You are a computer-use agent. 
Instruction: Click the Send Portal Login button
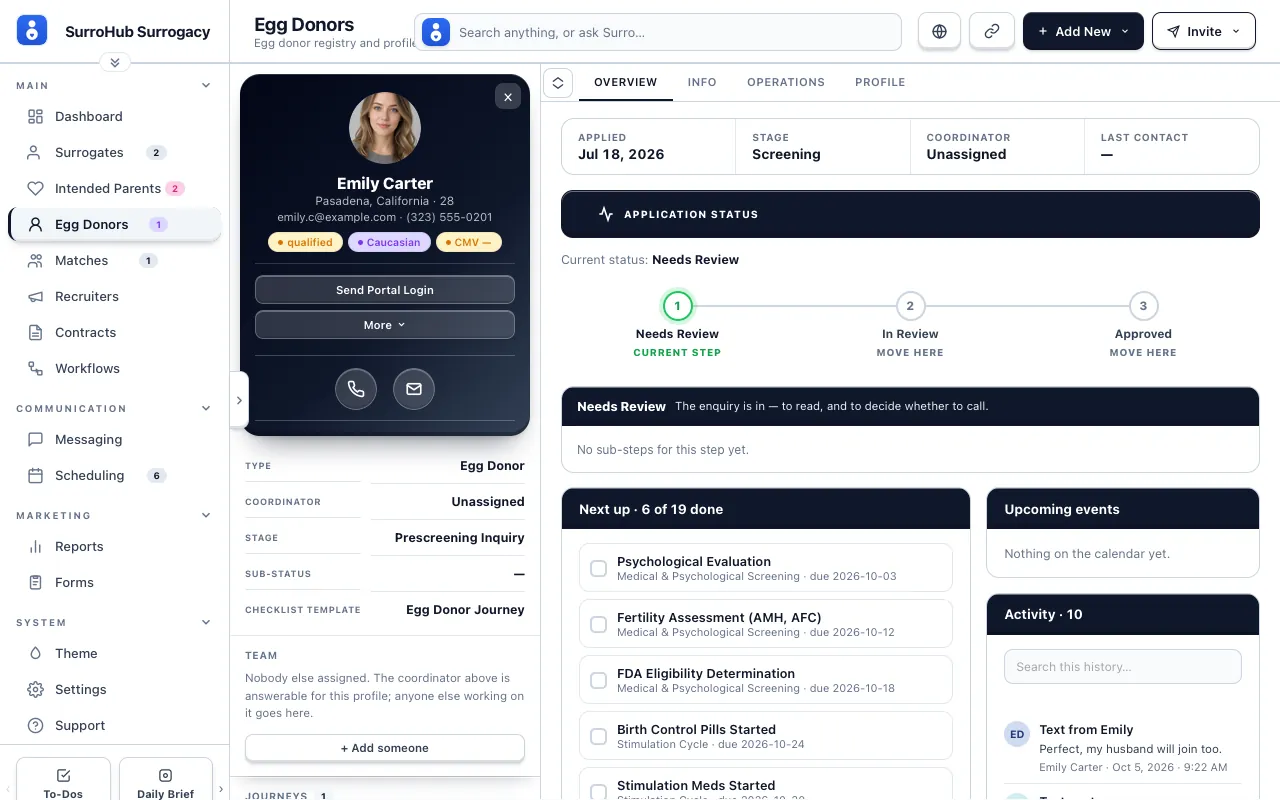click(385, 290)
